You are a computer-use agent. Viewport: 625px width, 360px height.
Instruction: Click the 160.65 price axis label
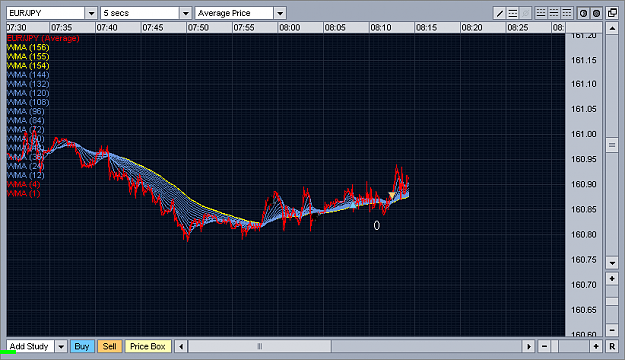click(584, 310)
